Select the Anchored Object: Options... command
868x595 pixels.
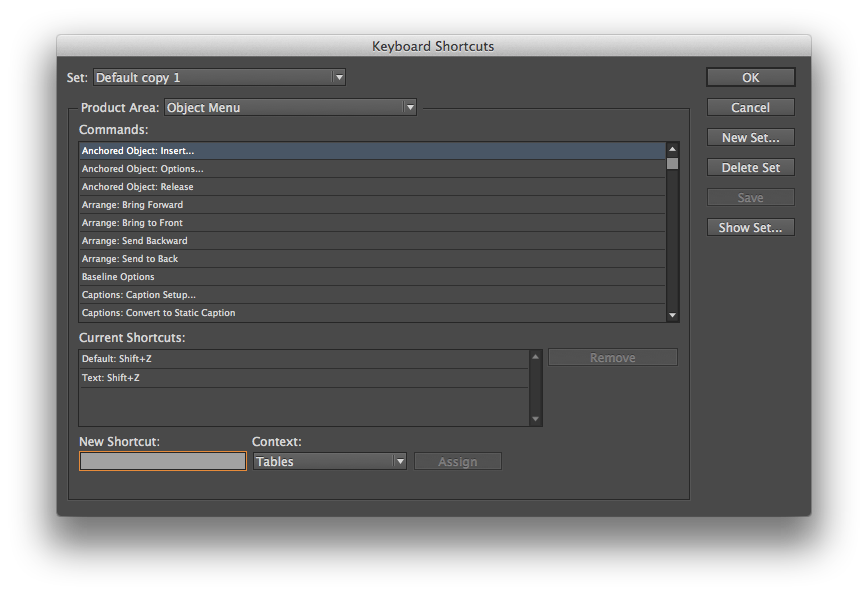[372, 169]
